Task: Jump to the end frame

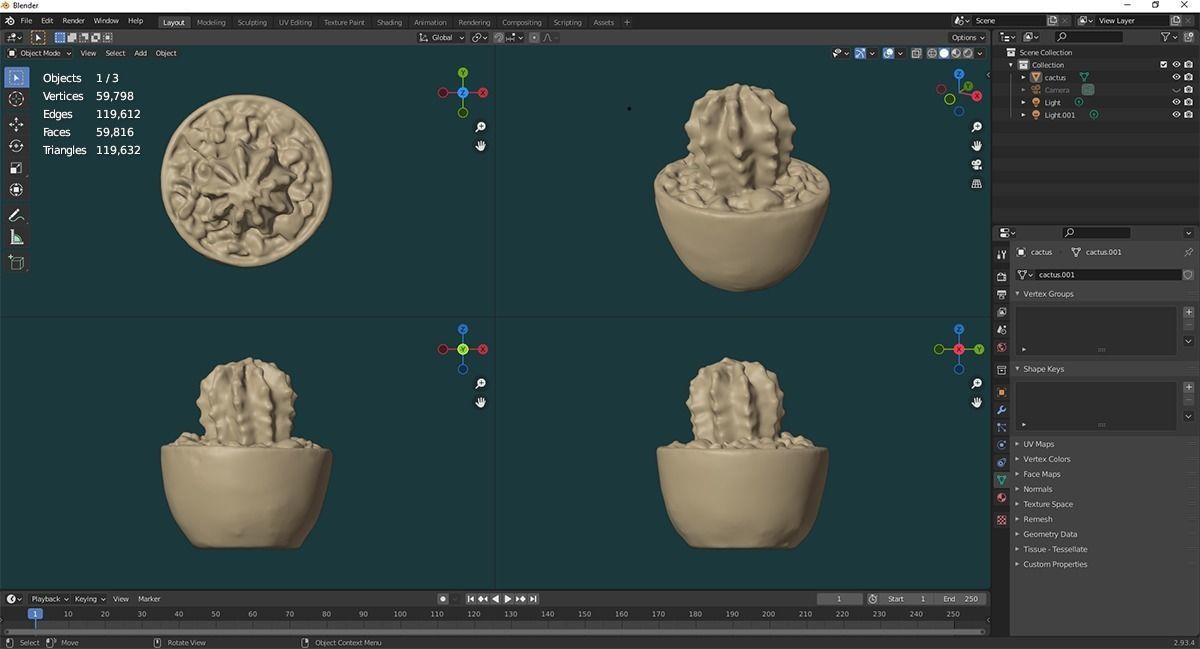Action: click(534, 599)
